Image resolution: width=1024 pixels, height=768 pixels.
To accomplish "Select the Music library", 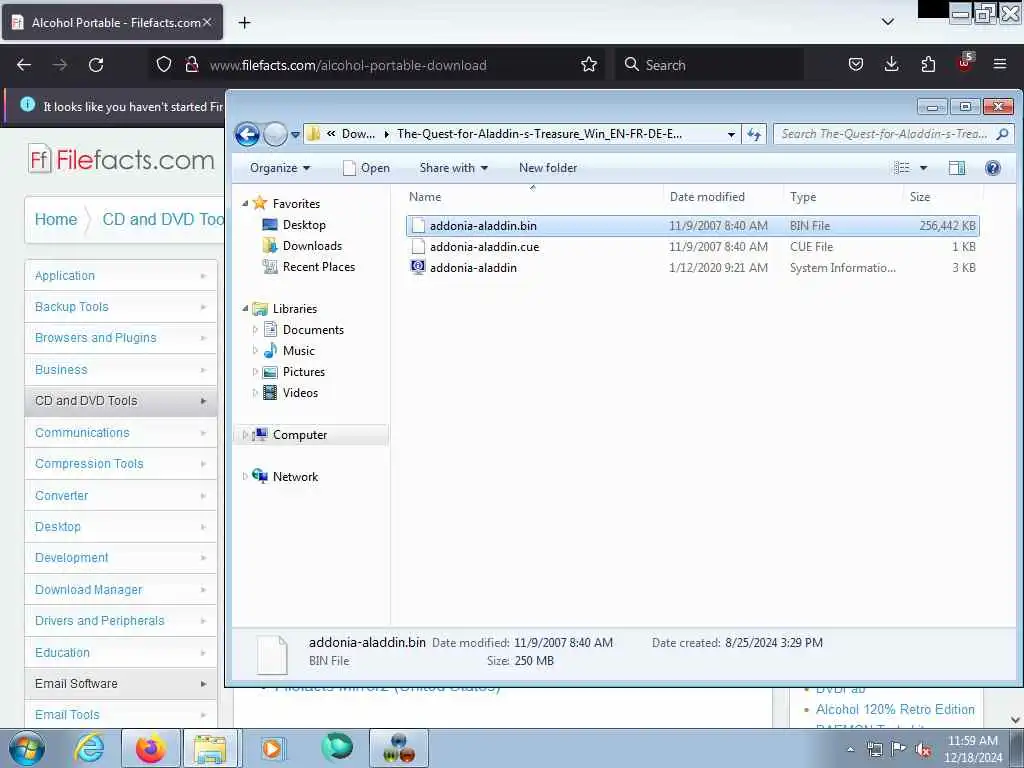I will pyautogui.click(x=298, y=351).
